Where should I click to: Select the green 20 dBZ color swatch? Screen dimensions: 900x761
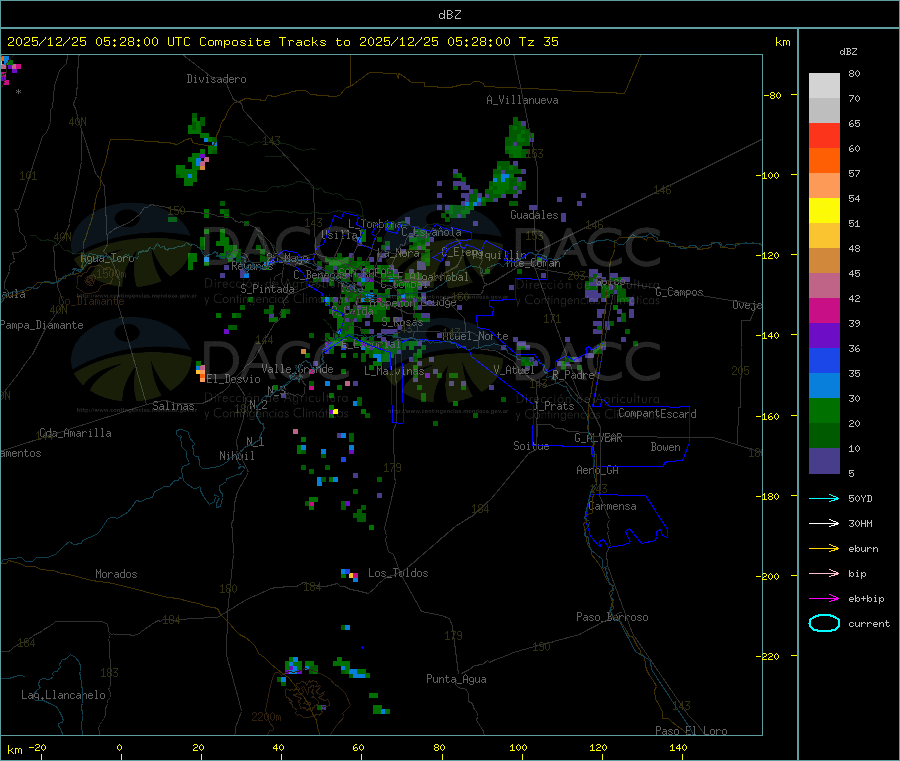click(x=824, y=410)
